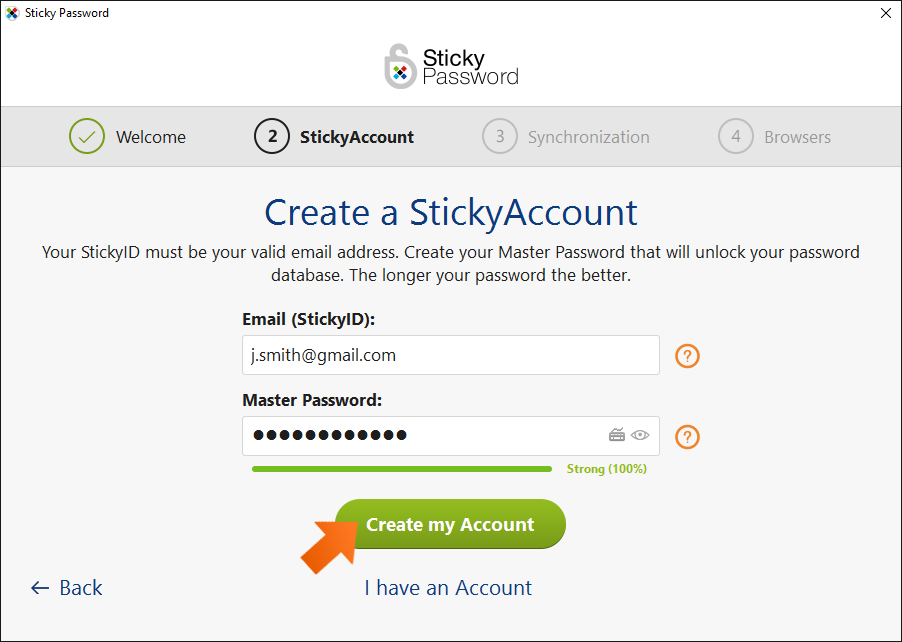Click the Create my Account button
The width and height of the screenshot is (902, 642).
tap(450, 524)
